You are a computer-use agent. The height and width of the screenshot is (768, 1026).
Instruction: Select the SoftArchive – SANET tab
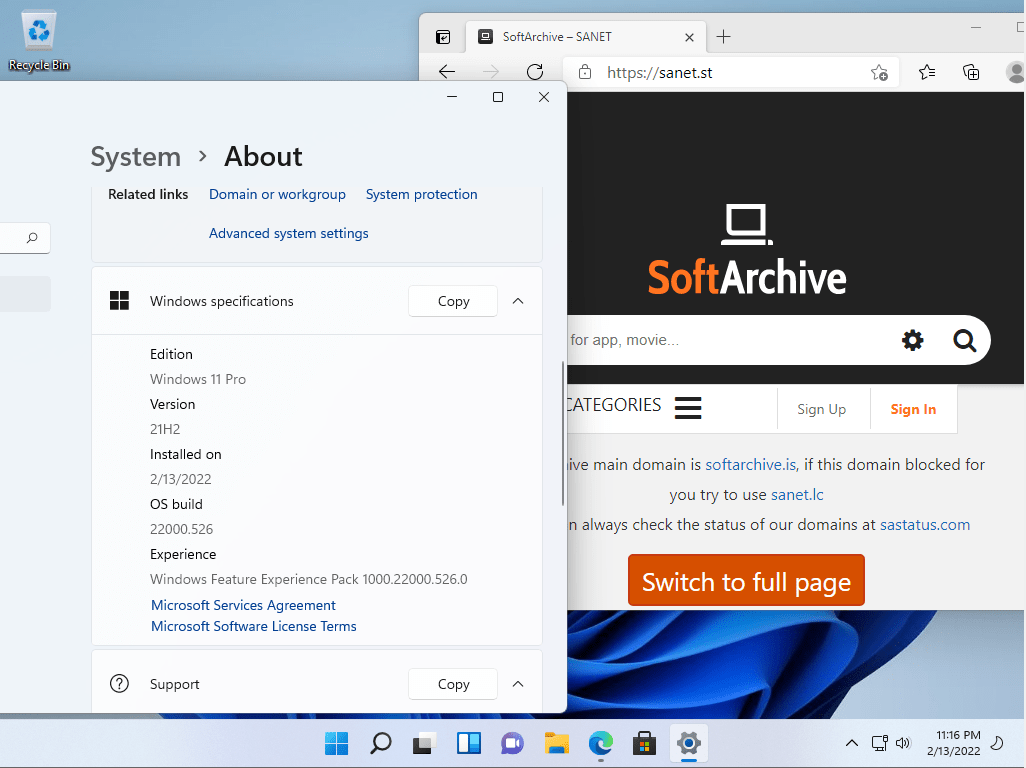[586, 37]
